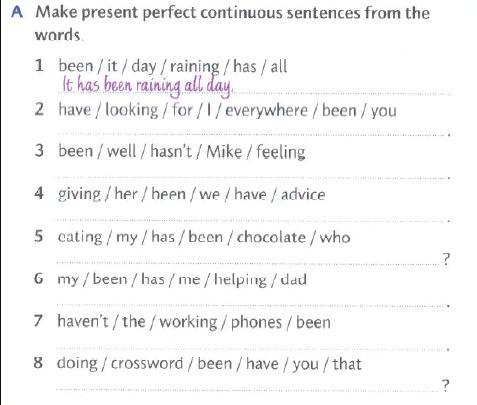Click the word 'everywhere' in item 2
Image resolution: width=477 pixels, height=405 pixels.
[266, 111]
